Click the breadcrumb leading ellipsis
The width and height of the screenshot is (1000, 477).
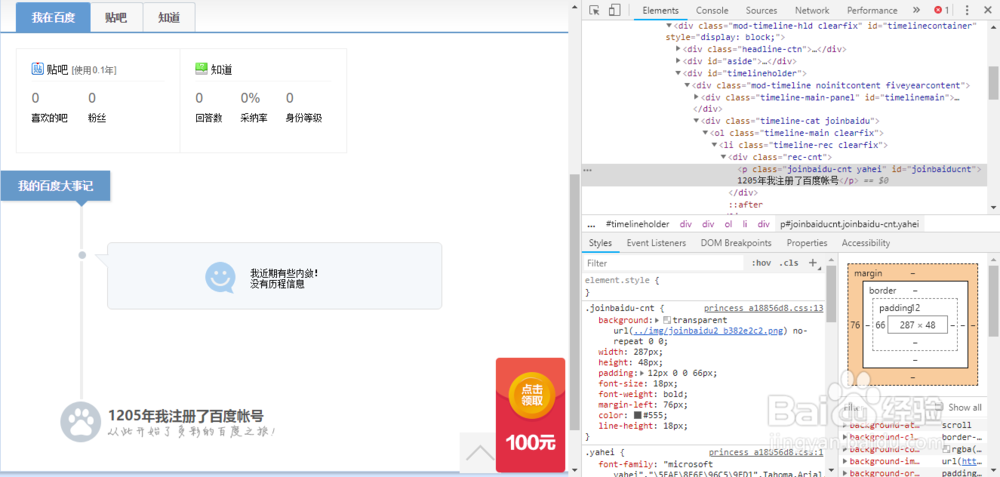pyautogui.click(x=591, y=224)
